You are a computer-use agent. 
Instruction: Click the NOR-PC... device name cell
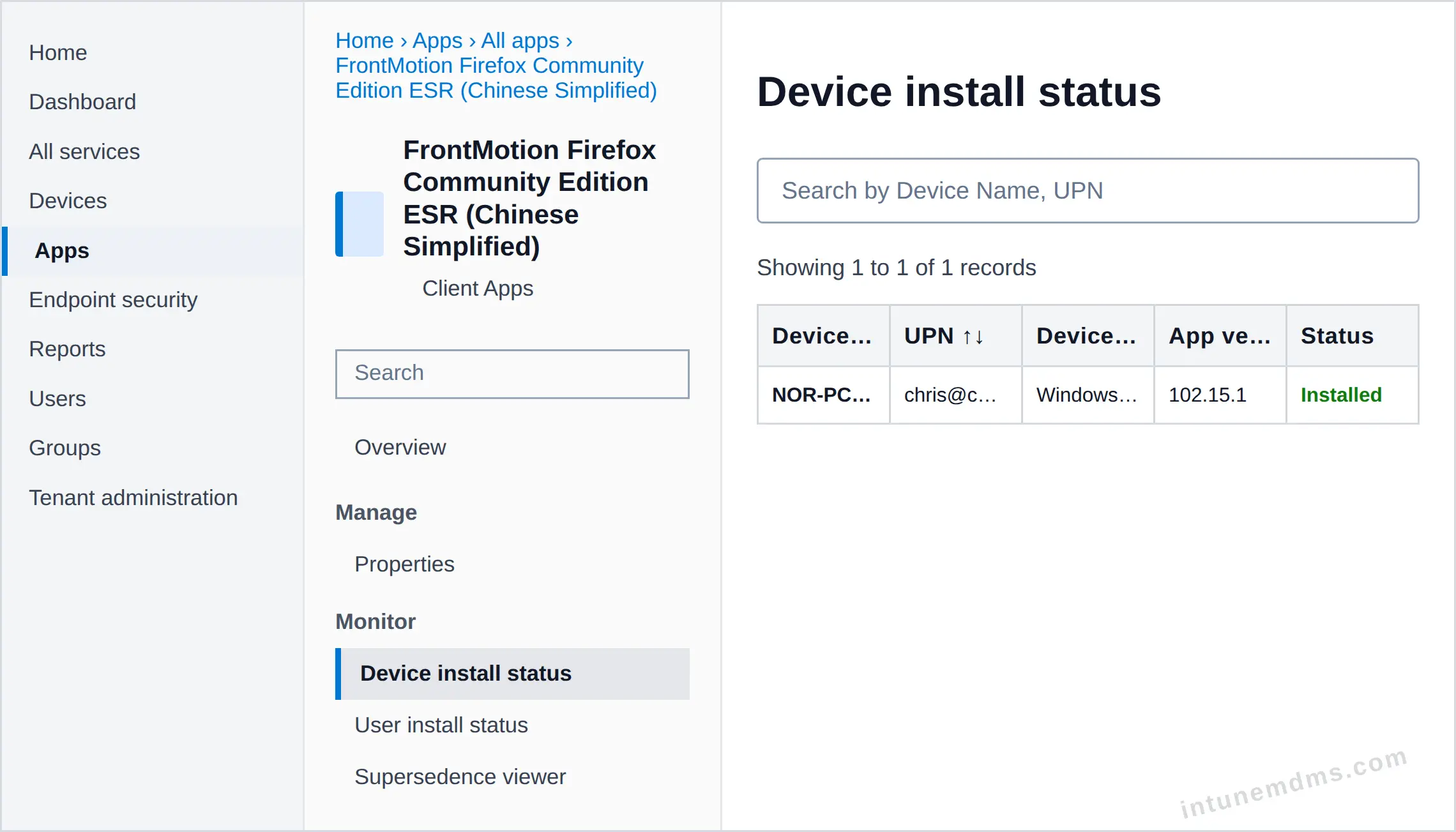[823, 395]
